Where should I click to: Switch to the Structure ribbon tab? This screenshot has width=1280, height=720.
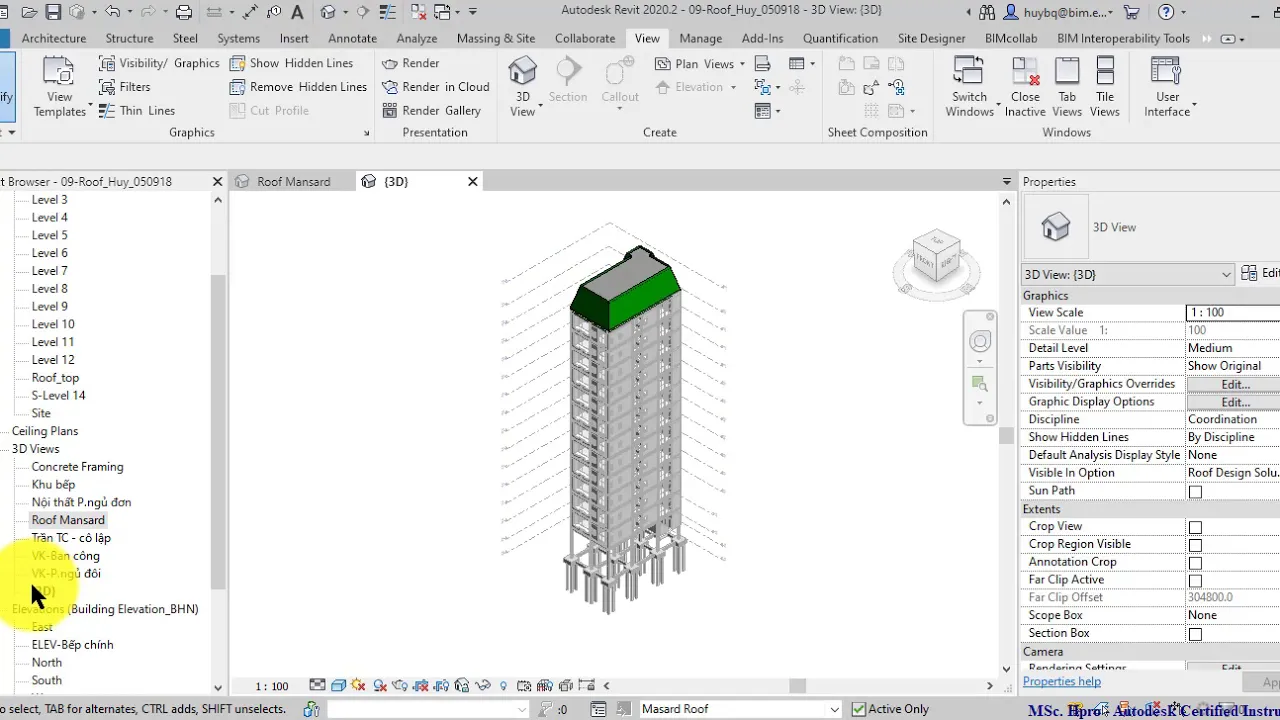coord(129,38)
